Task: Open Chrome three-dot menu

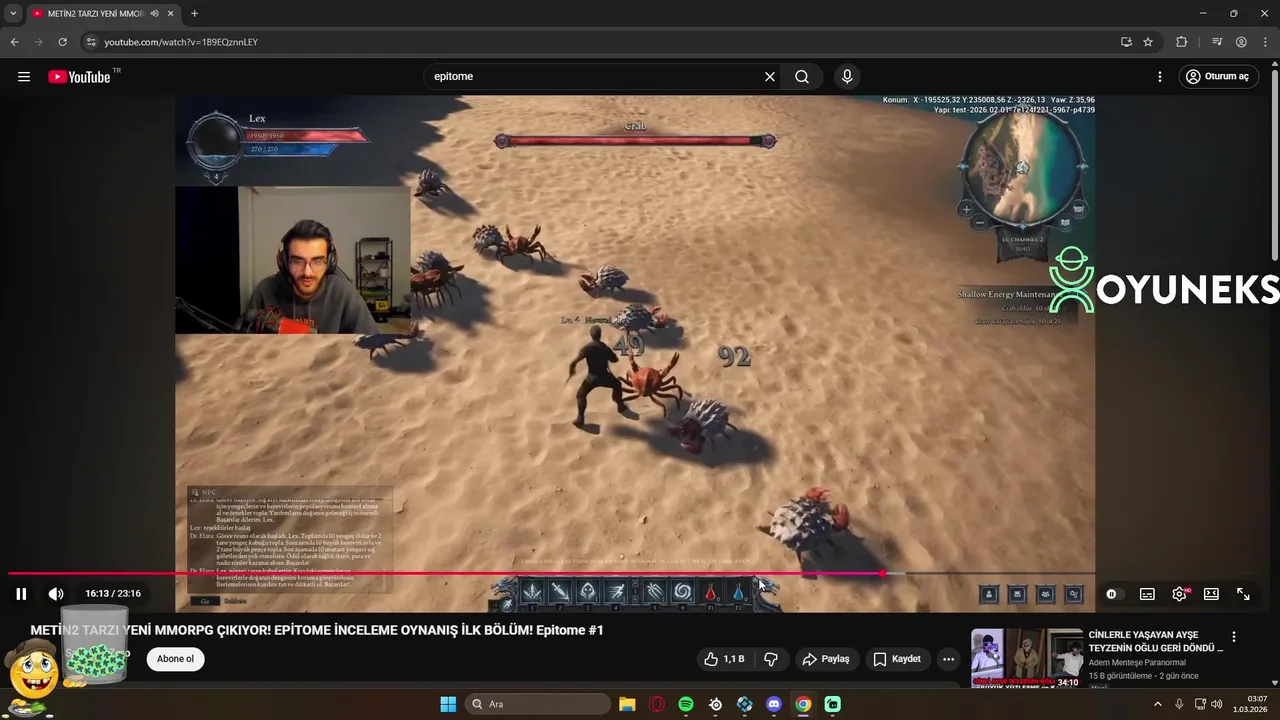Action: (1264, 42)
